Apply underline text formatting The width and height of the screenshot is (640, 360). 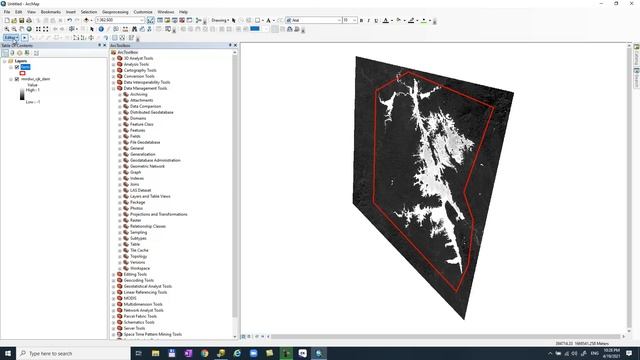point(376,20)
